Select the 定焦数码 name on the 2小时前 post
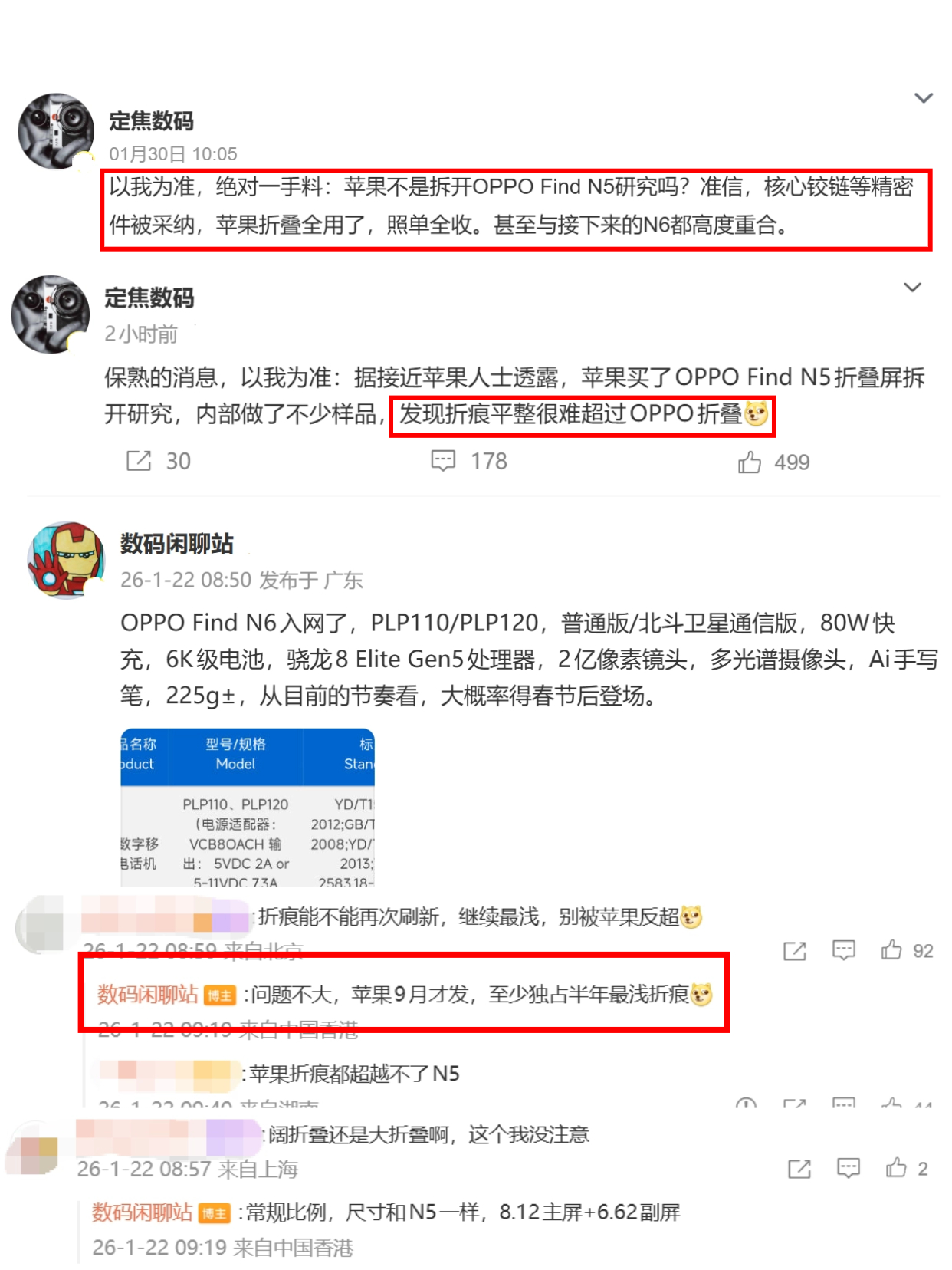 [x=149, y=298]
